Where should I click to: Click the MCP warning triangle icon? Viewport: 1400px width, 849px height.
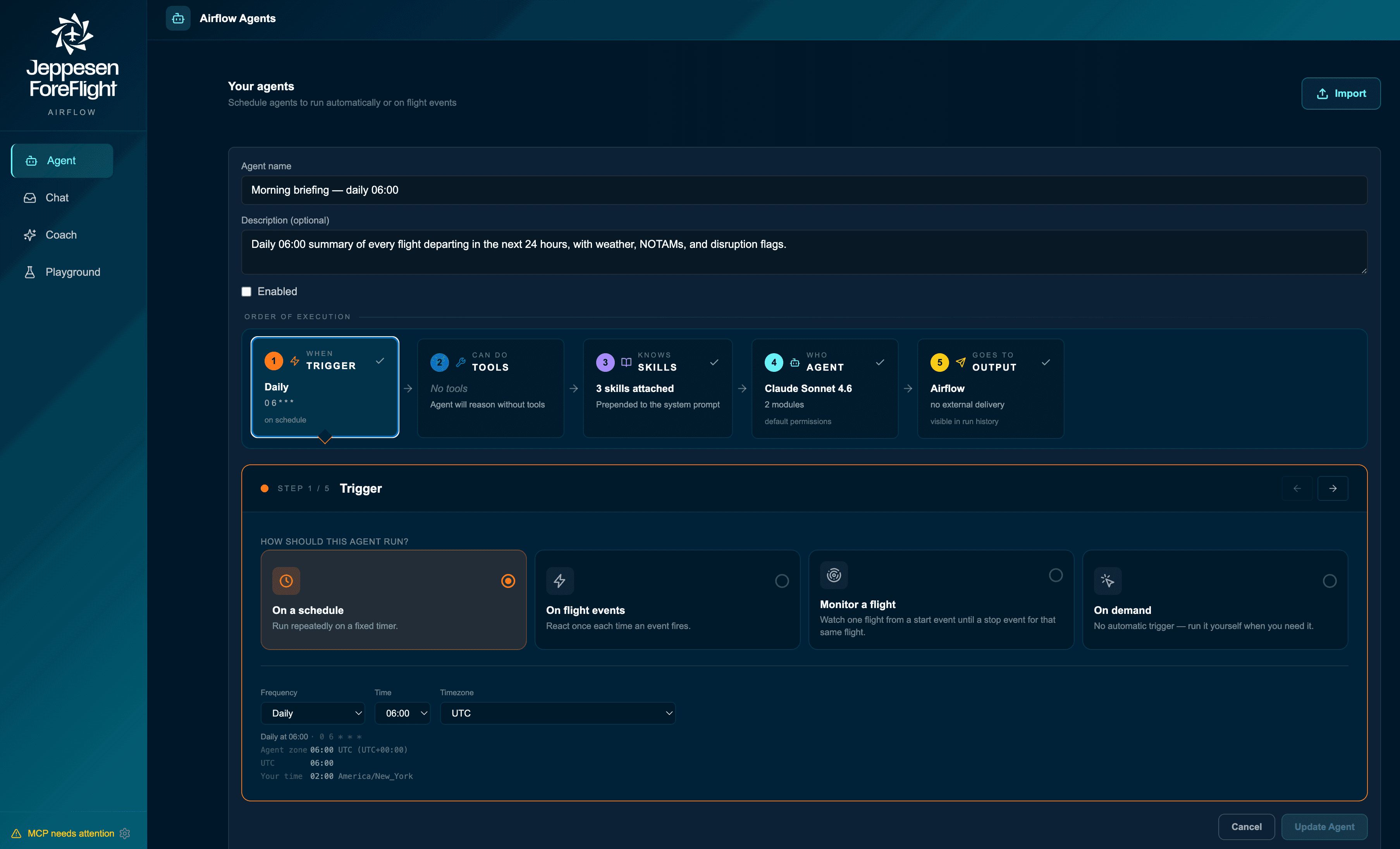click(x=16, y=833)
